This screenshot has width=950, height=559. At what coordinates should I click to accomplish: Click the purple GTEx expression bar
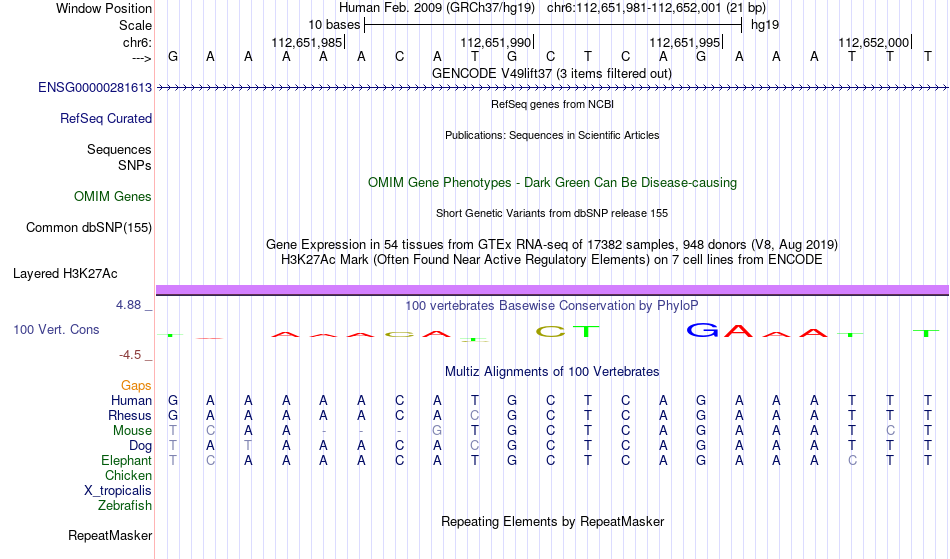pyautogui.click(x=552, y=289)
